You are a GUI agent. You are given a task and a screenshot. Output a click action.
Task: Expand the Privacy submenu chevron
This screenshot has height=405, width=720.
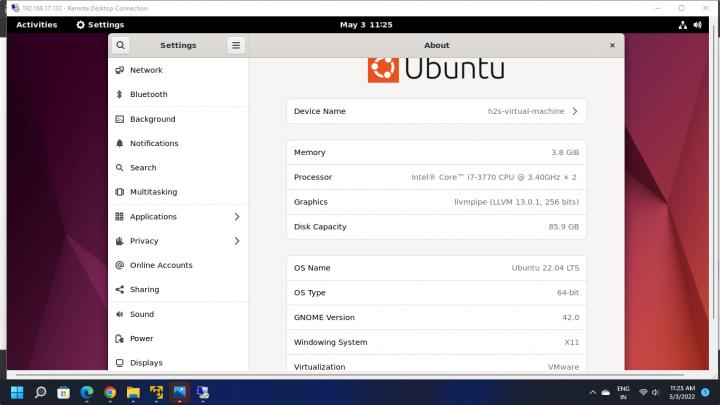click(x=237, y=241)
